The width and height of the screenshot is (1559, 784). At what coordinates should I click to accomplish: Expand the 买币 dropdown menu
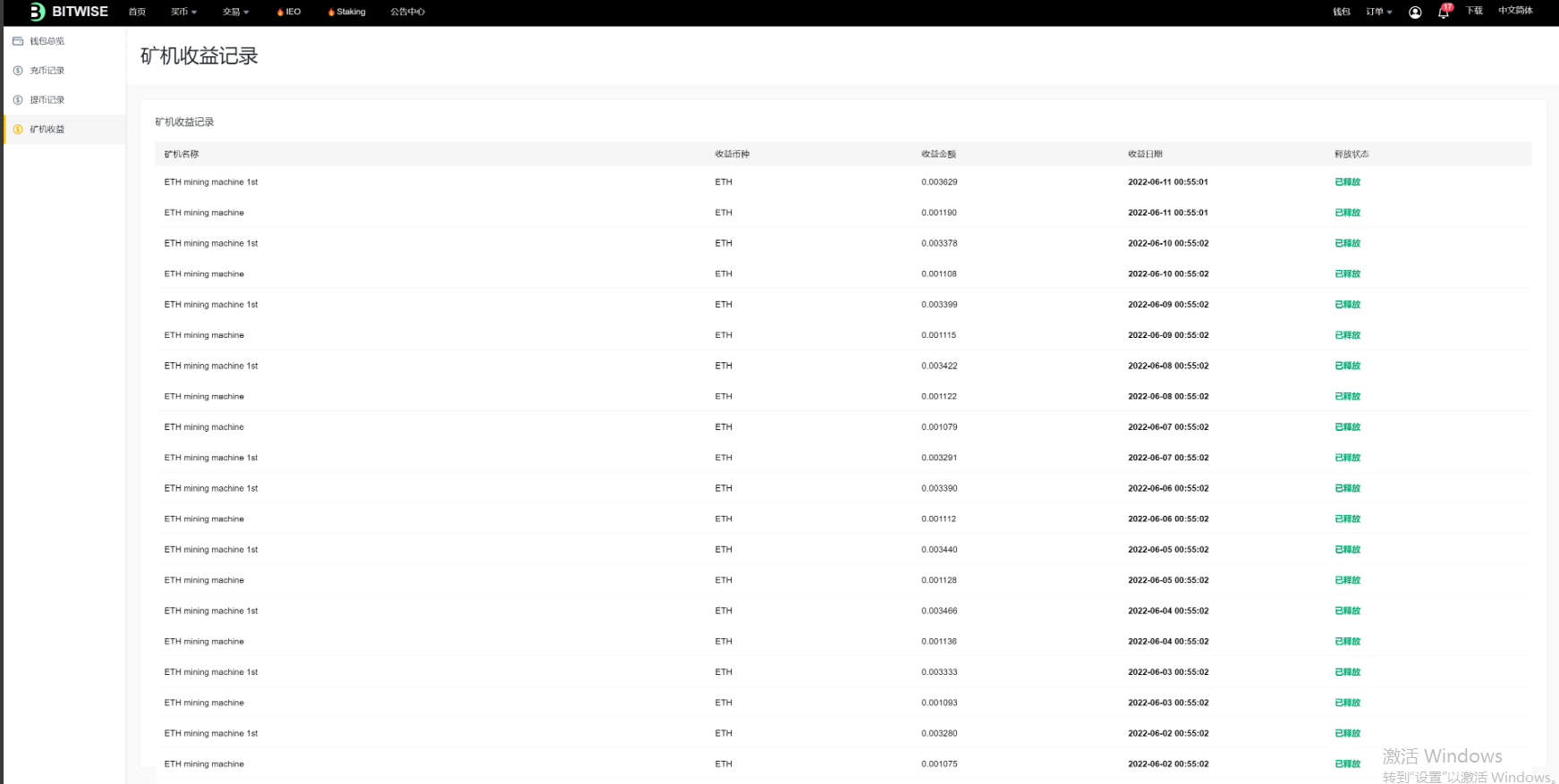coord(183,13)
